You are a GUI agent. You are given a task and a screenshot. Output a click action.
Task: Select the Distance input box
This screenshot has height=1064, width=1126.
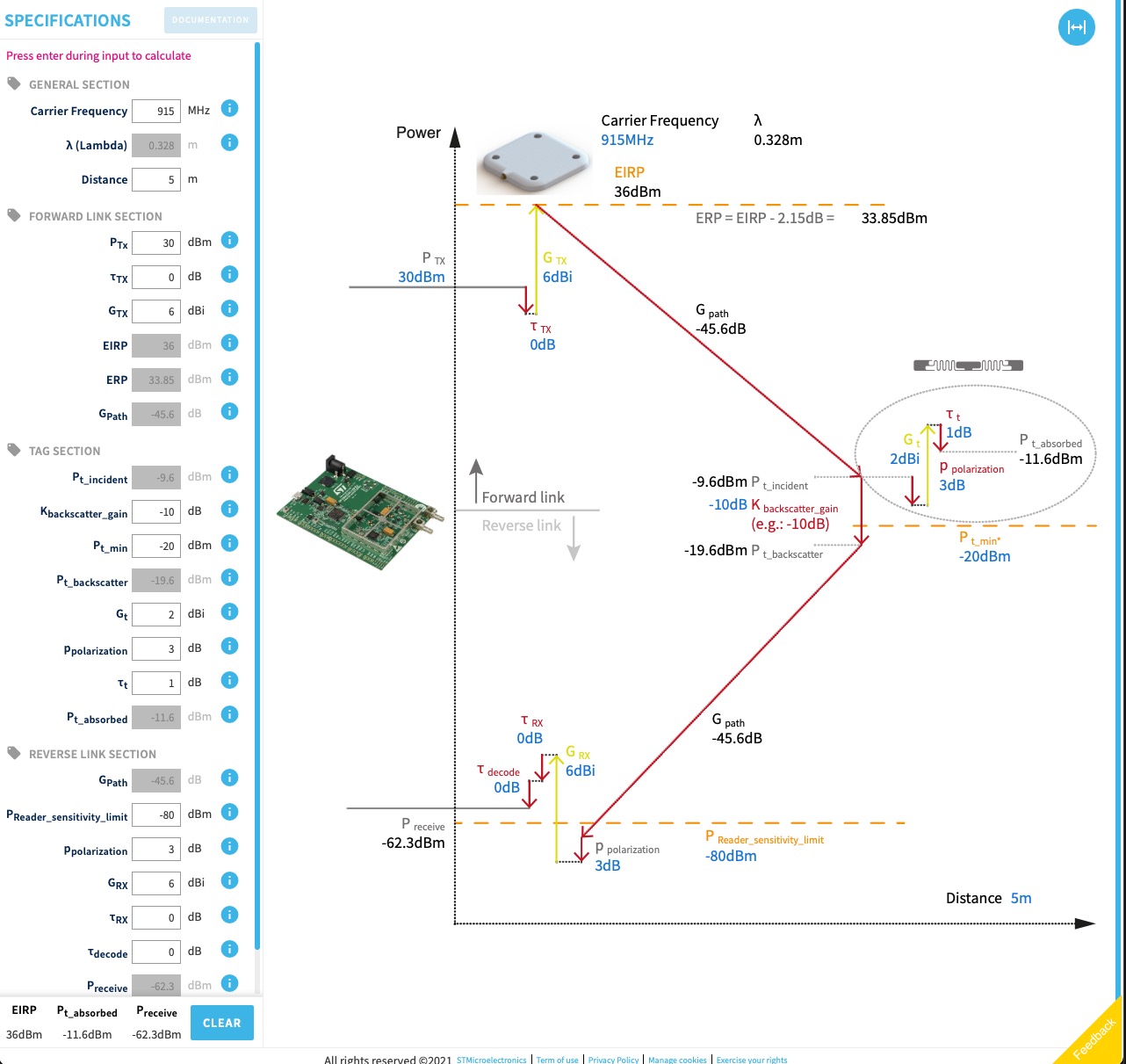(x=156, y=179)
